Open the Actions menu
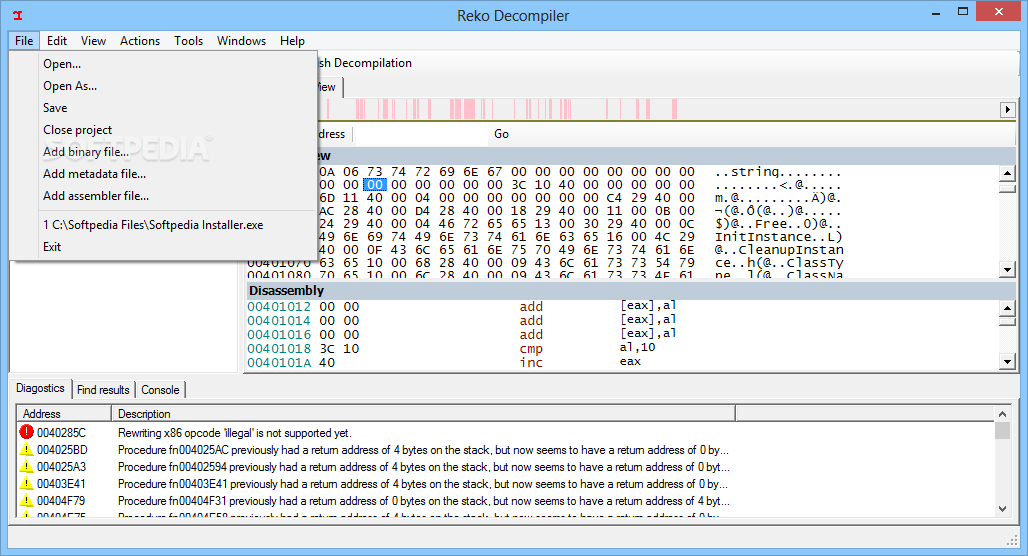Viewport: 1028px width, 556px height. pos(140,41)
